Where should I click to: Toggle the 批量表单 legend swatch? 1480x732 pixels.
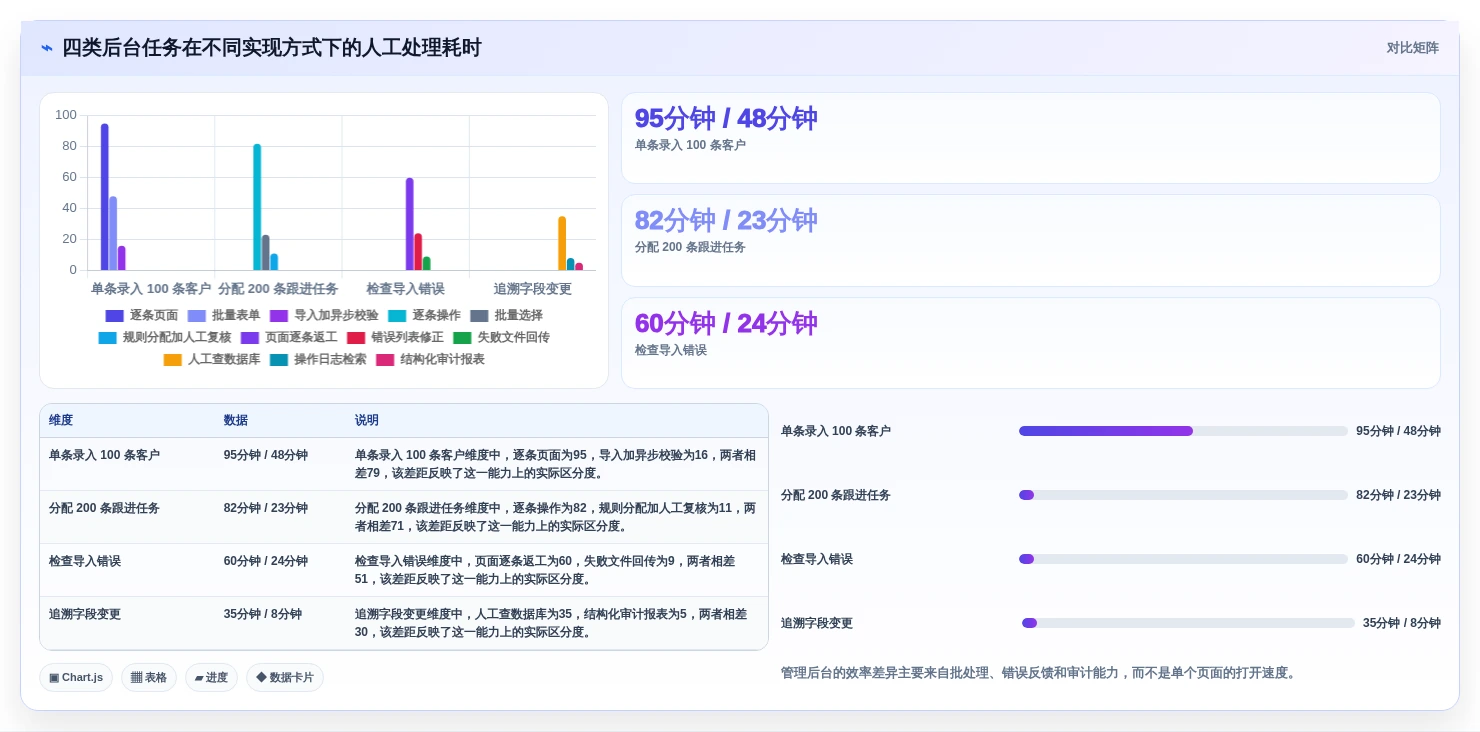tap(197, 315)
